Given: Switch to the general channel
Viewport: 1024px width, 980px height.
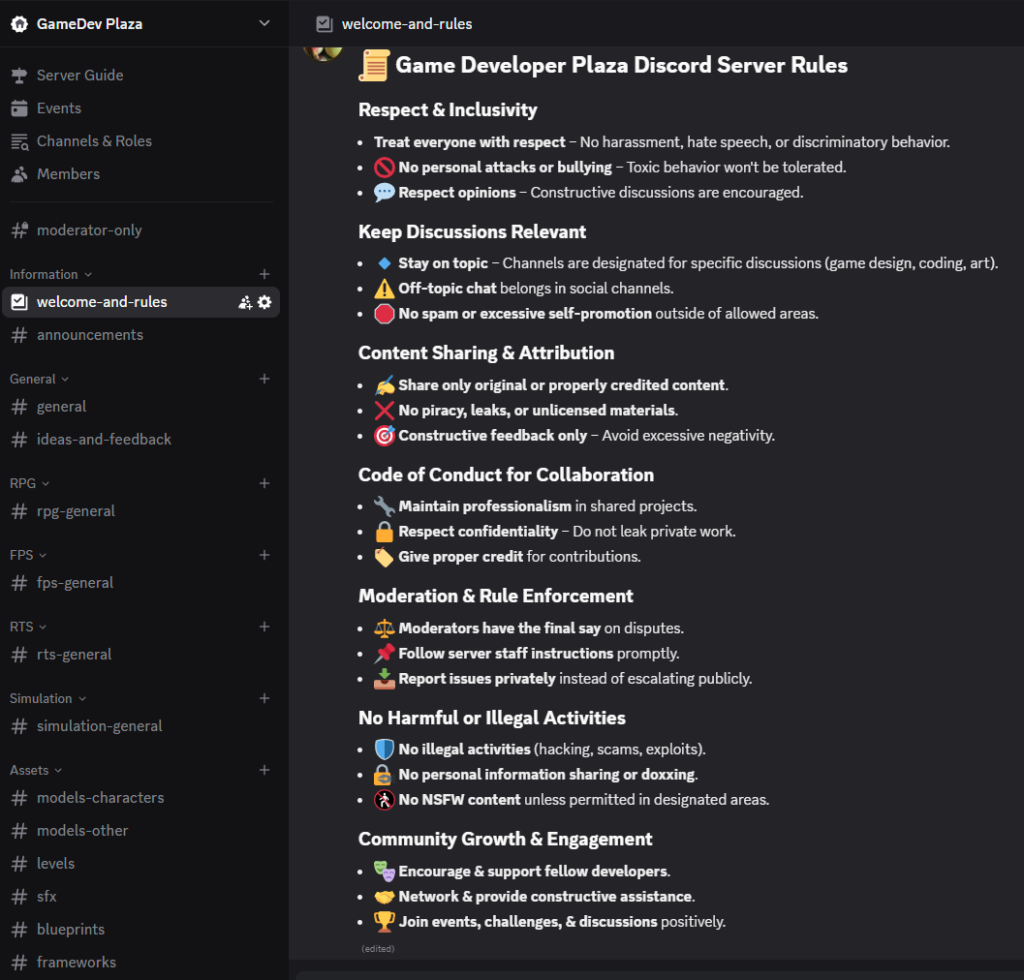Looking at the screenshot, I should (141, 407).
